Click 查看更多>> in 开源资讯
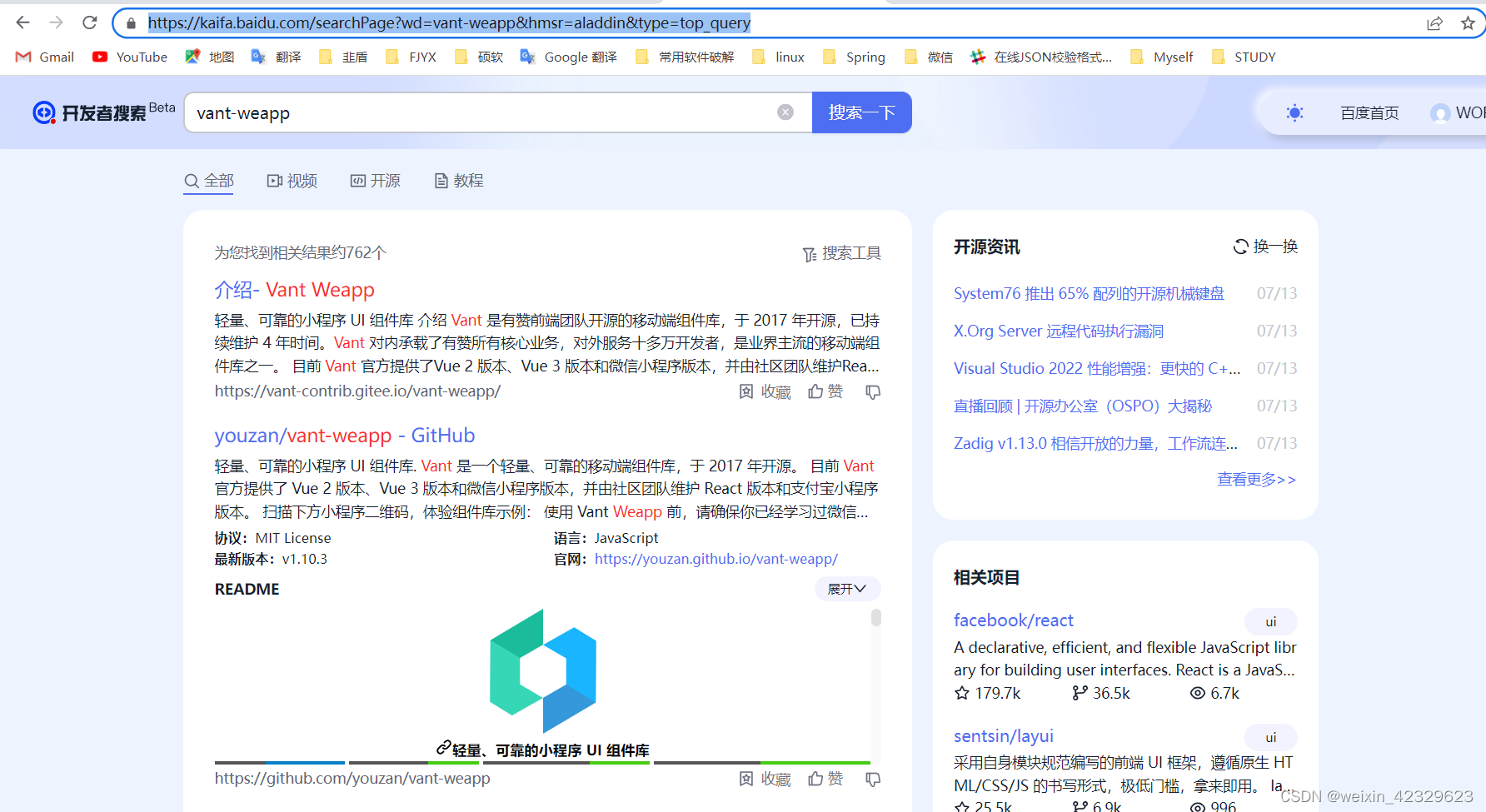This screenshot has height=812, width=1486. pos(1257,480)
